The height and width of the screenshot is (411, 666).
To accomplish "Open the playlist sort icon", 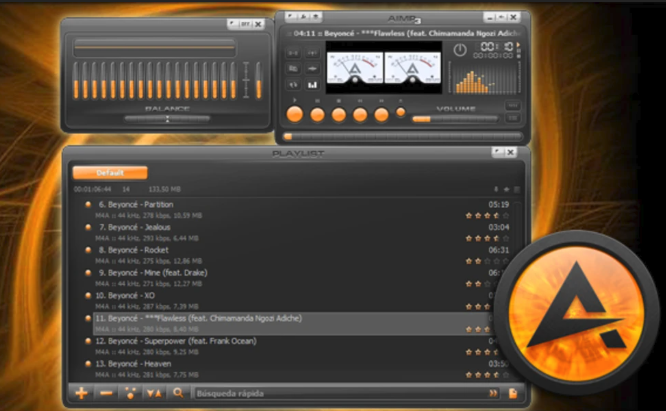I will click(153, 393).
